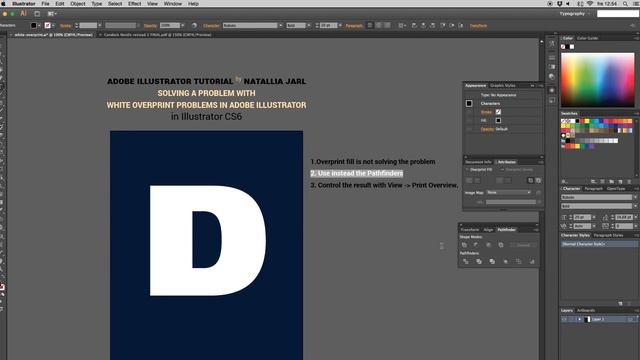Click the Spotlight search icon in menu bar

pos(625,4)
